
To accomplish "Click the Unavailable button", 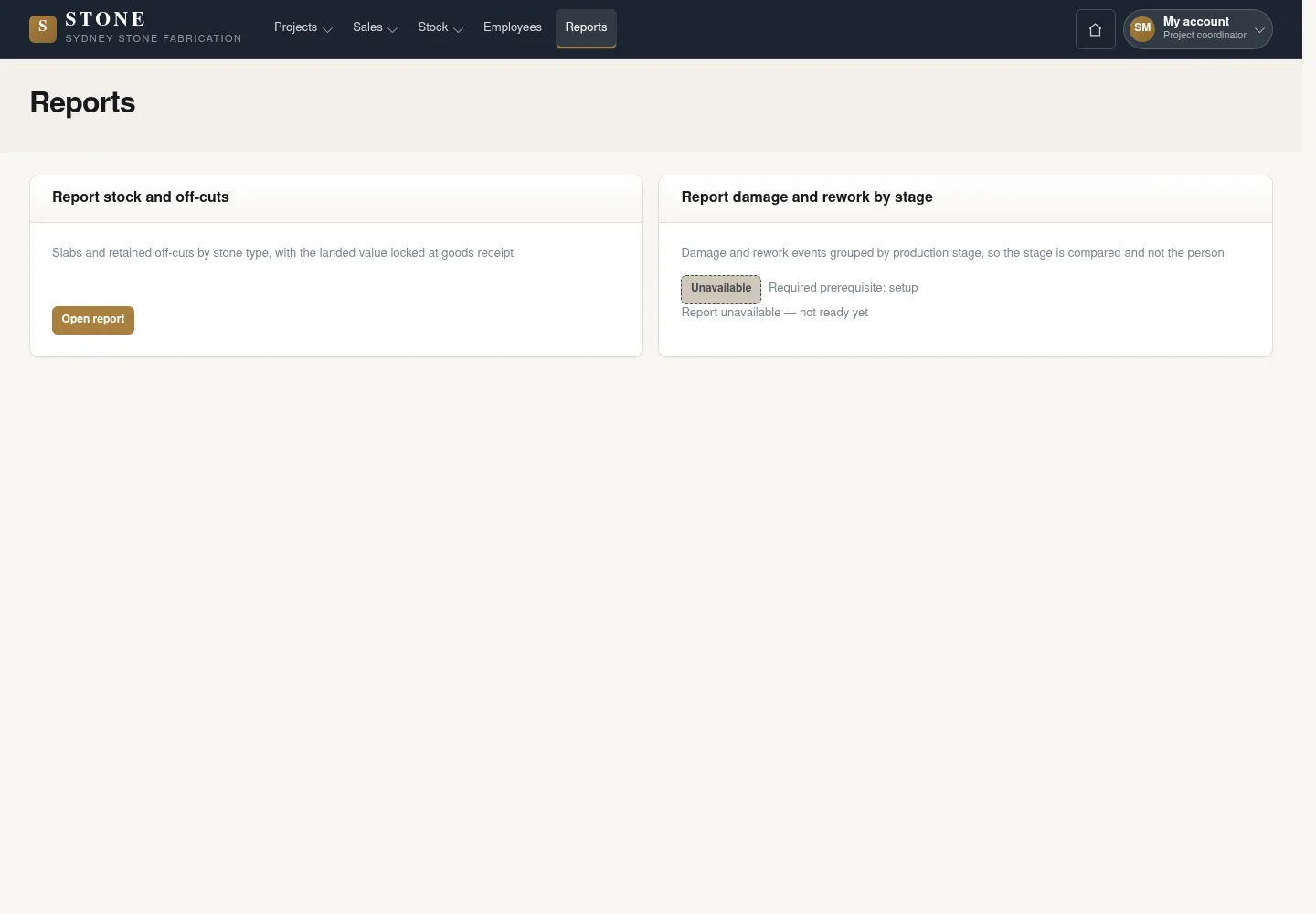I will [x=721, y=289].
